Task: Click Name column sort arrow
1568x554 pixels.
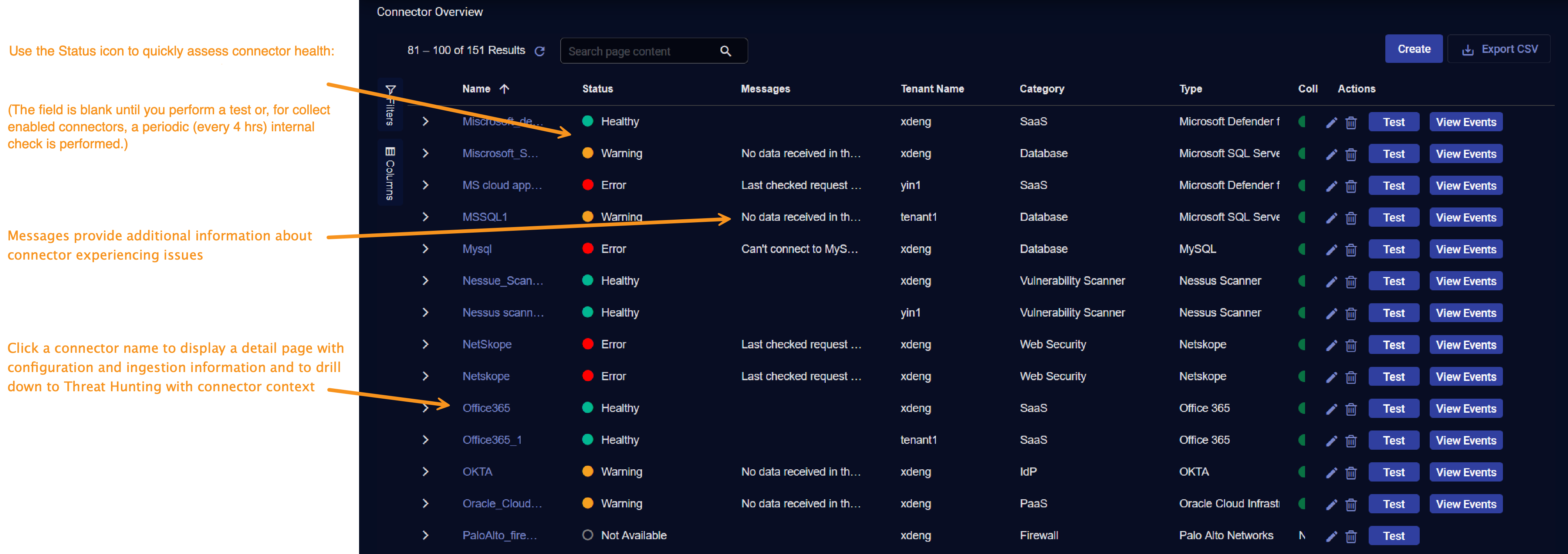Action: tap(504, 89)
